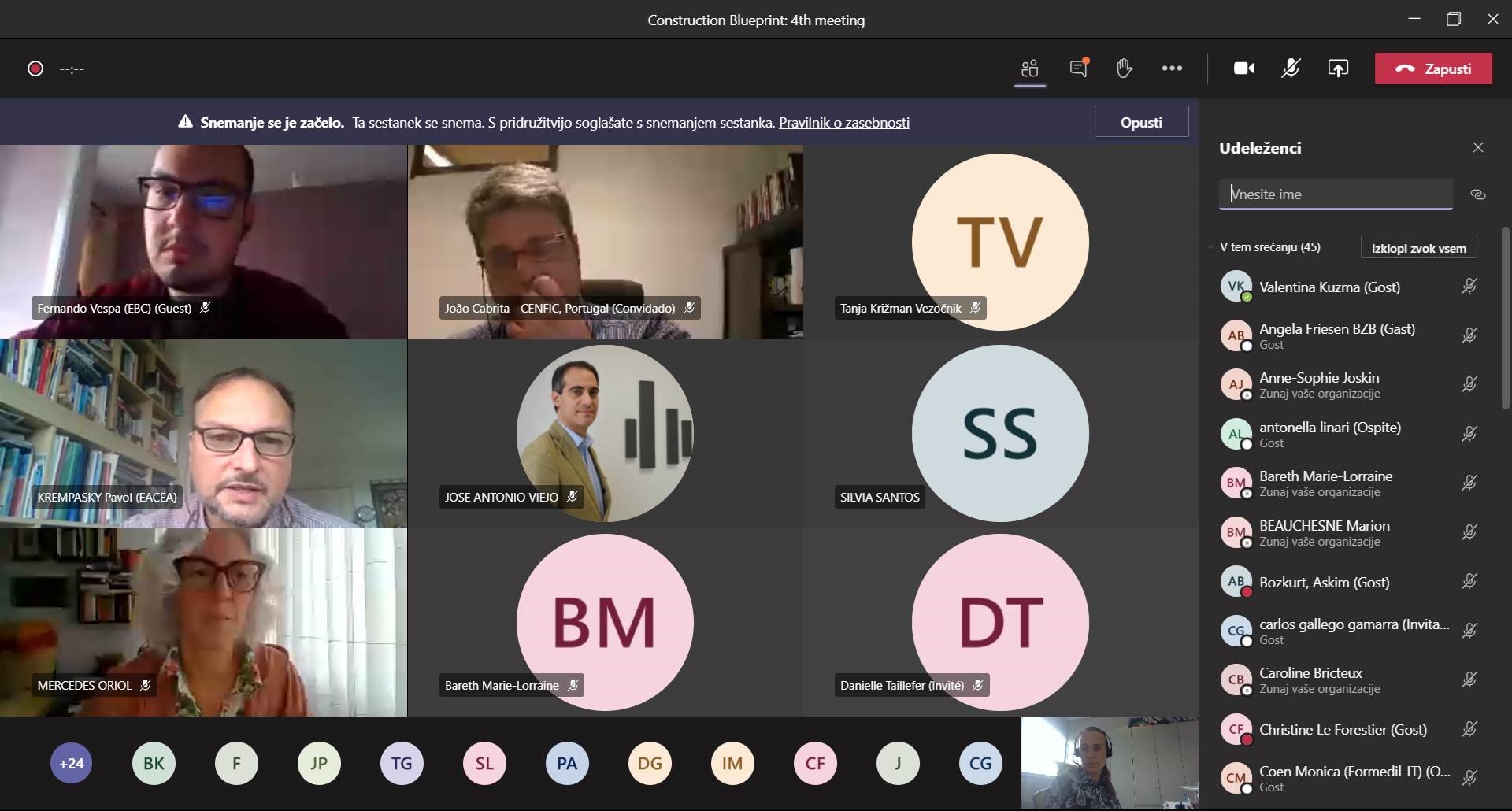The width and height of the screenshot is (1512, 811).
Task: Click mute icon next to Valentina Kuzma
Action: [1469, 287]
